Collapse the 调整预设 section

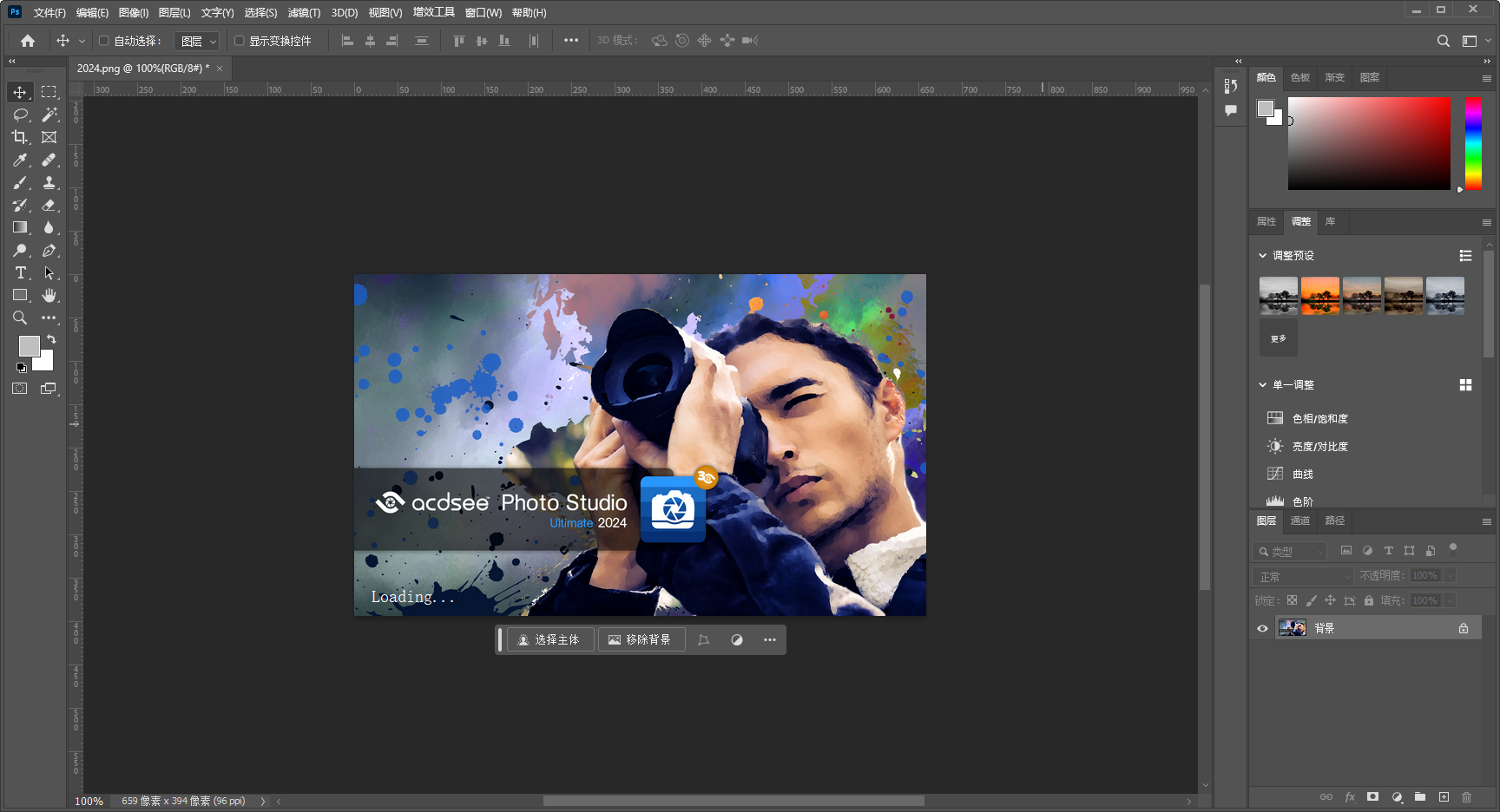(x=1262, y=256)
